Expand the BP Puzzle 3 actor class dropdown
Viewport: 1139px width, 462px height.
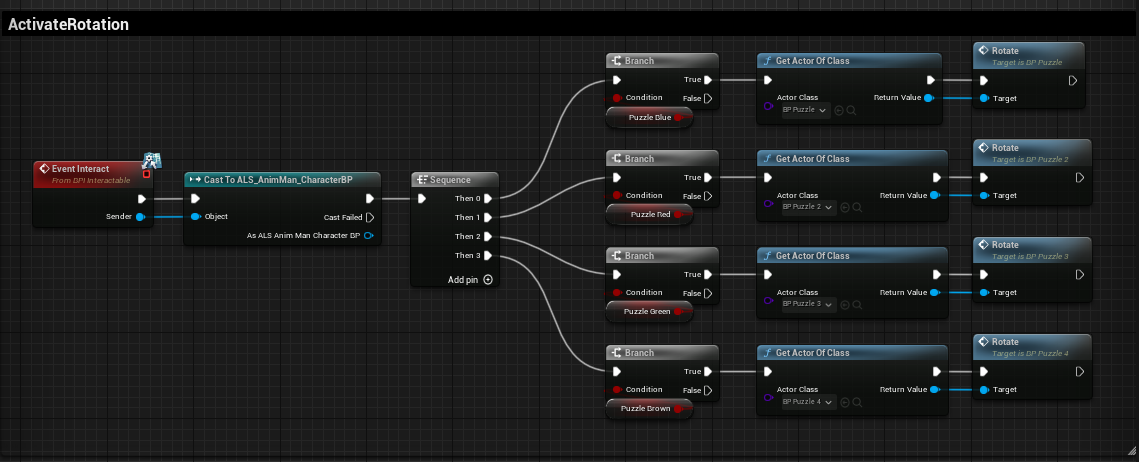click(x=807, y=304)
